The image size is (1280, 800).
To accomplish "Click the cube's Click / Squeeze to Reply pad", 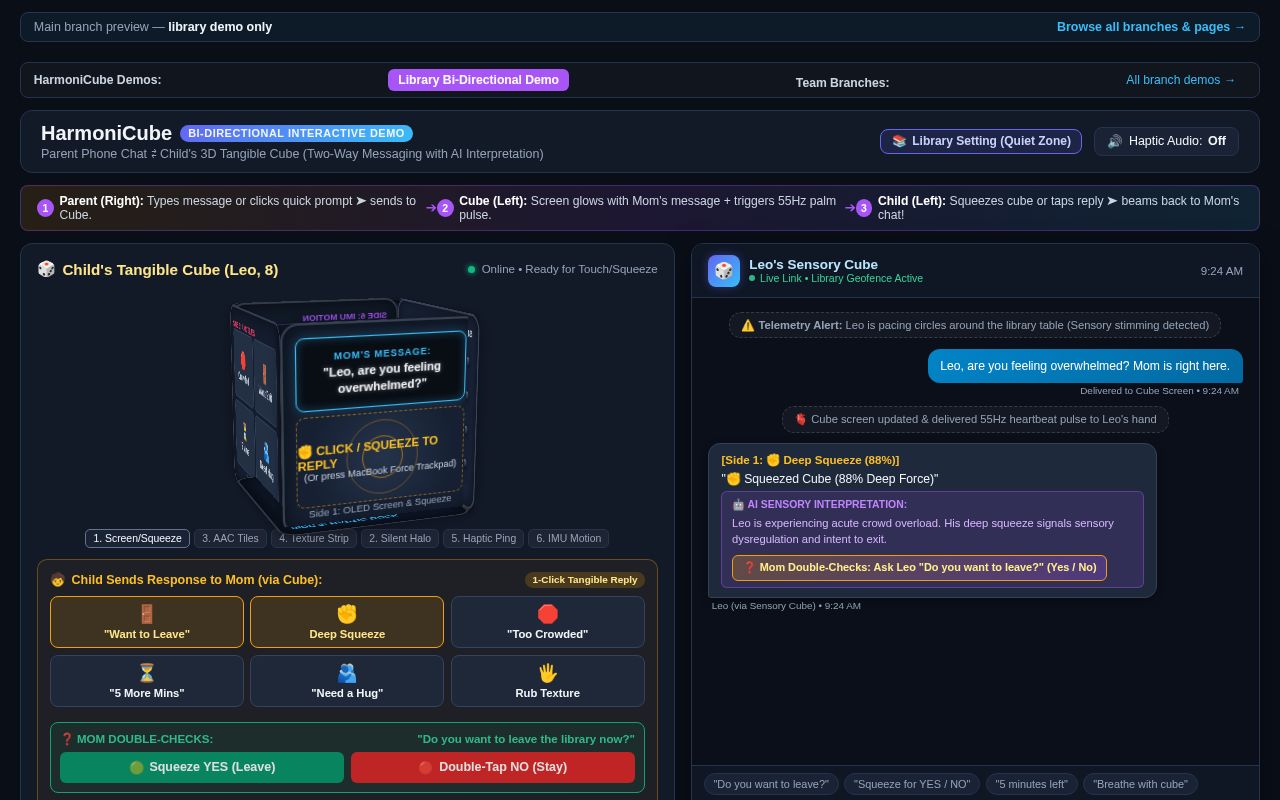I will pyautogui.click(x=380, y=458).
